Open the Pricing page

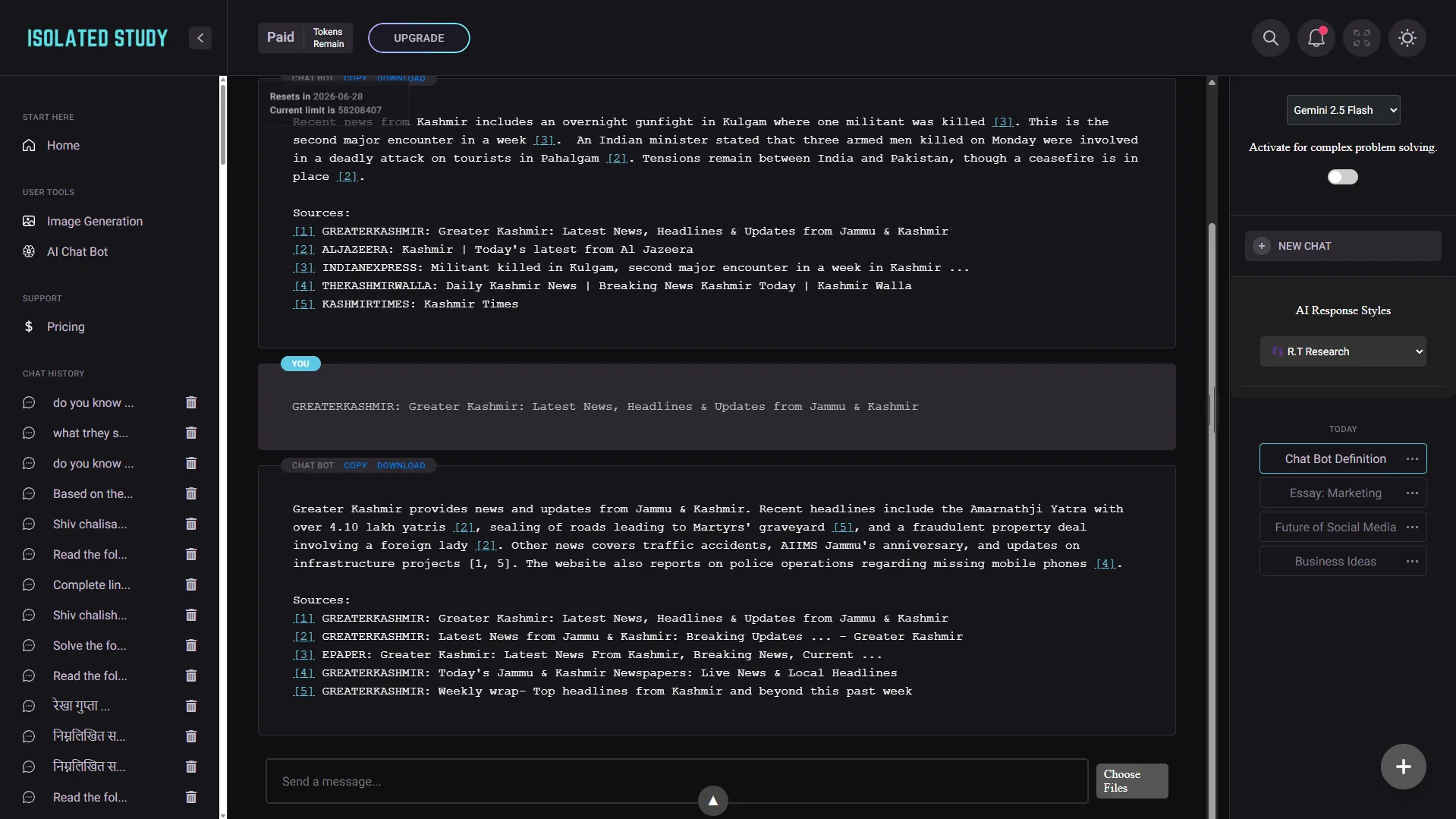(66, 326)
